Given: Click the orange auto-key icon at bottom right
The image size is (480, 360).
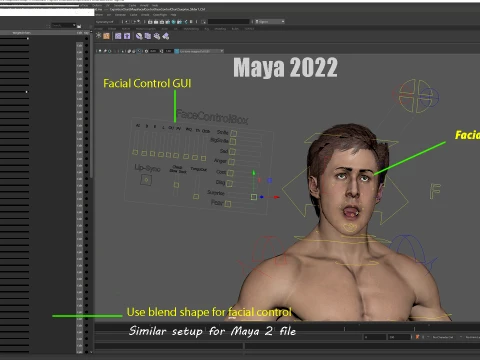Looking at the screenshot, I should tap(417, 337).
